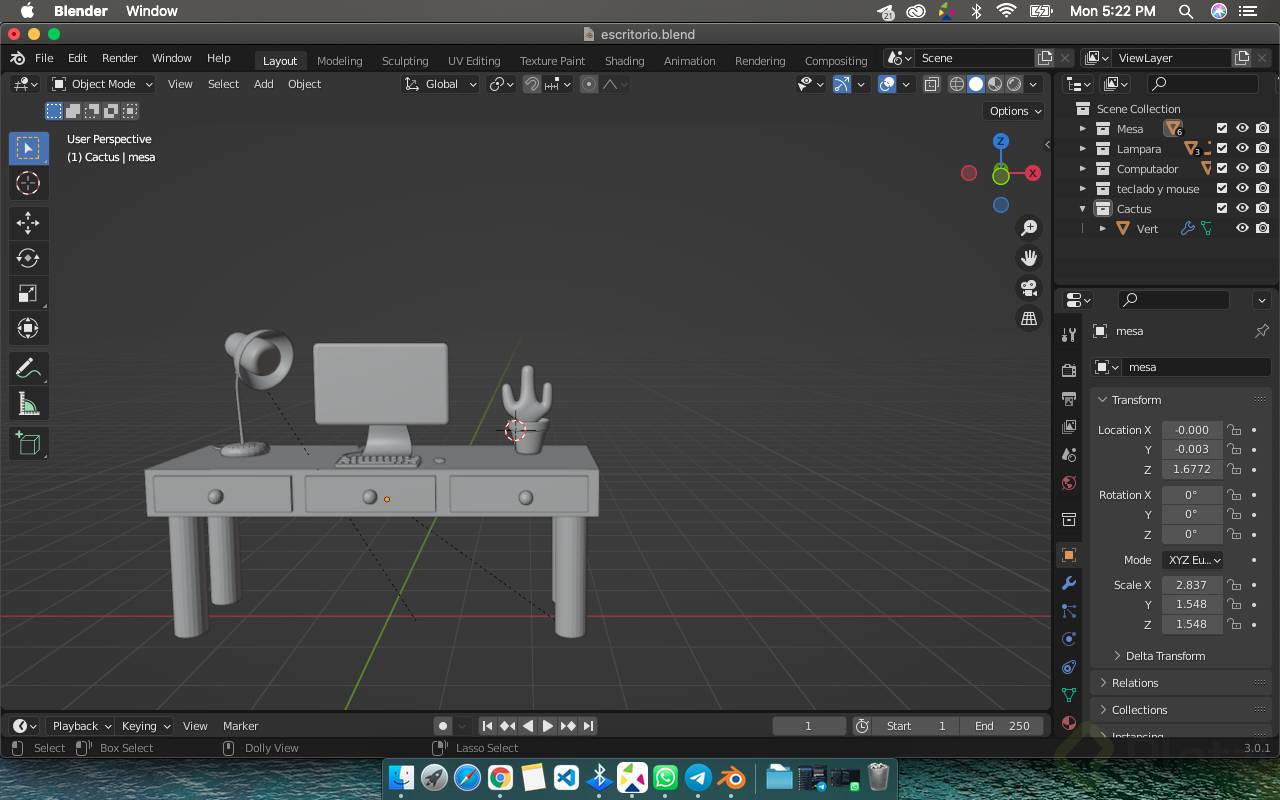Adjust the Location Z value slider
Screen dimensions: 1280x800
pos(1192,469)
